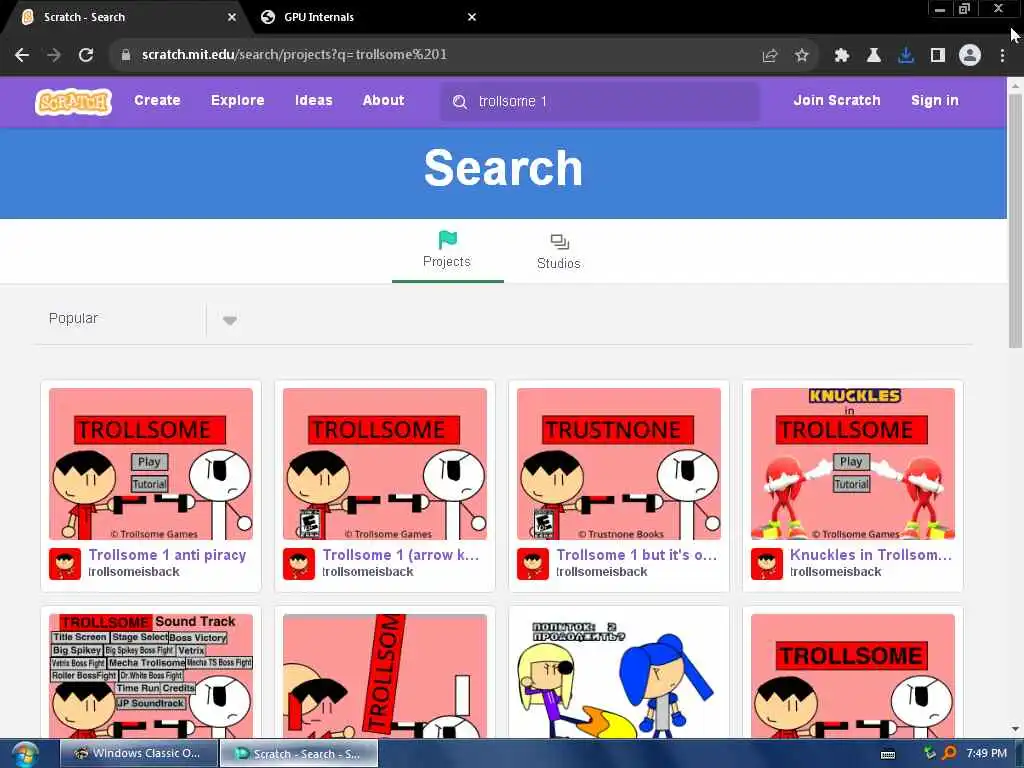Click trollsomeisback under Knuckles in Trollsom...
This screenshot has width=1024, height=768.
point(835,572)
